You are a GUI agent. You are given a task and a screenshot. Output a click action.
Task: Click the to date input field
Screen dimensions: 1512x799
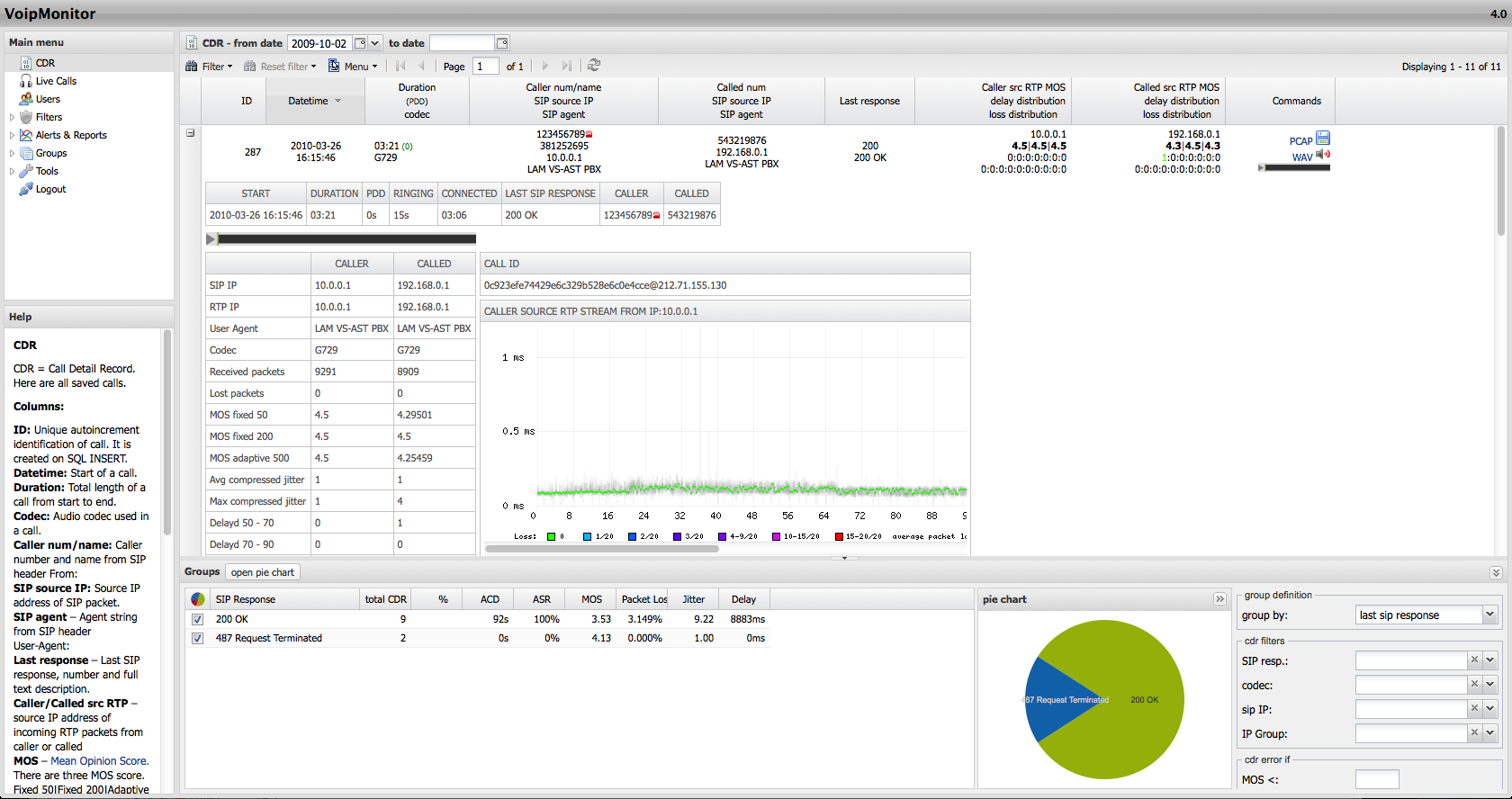pyautogui.click(x=463, y=43)
